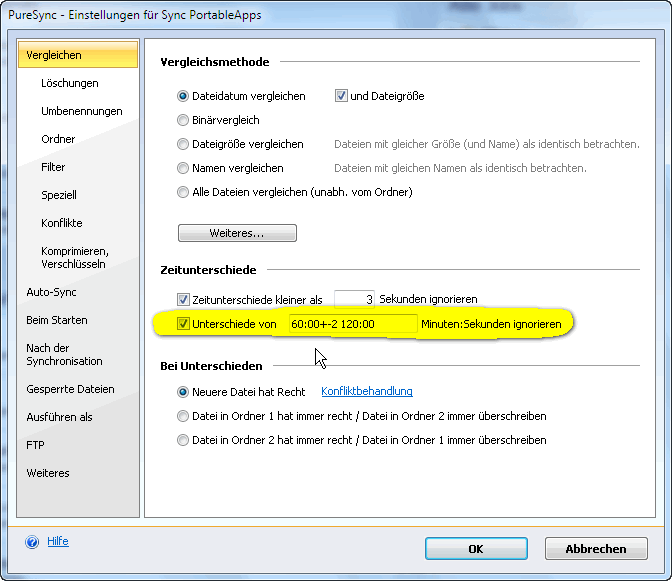Screen dimensions: 672x581
Task: Confirm settings with the OK button
Action: pos(476,549)
